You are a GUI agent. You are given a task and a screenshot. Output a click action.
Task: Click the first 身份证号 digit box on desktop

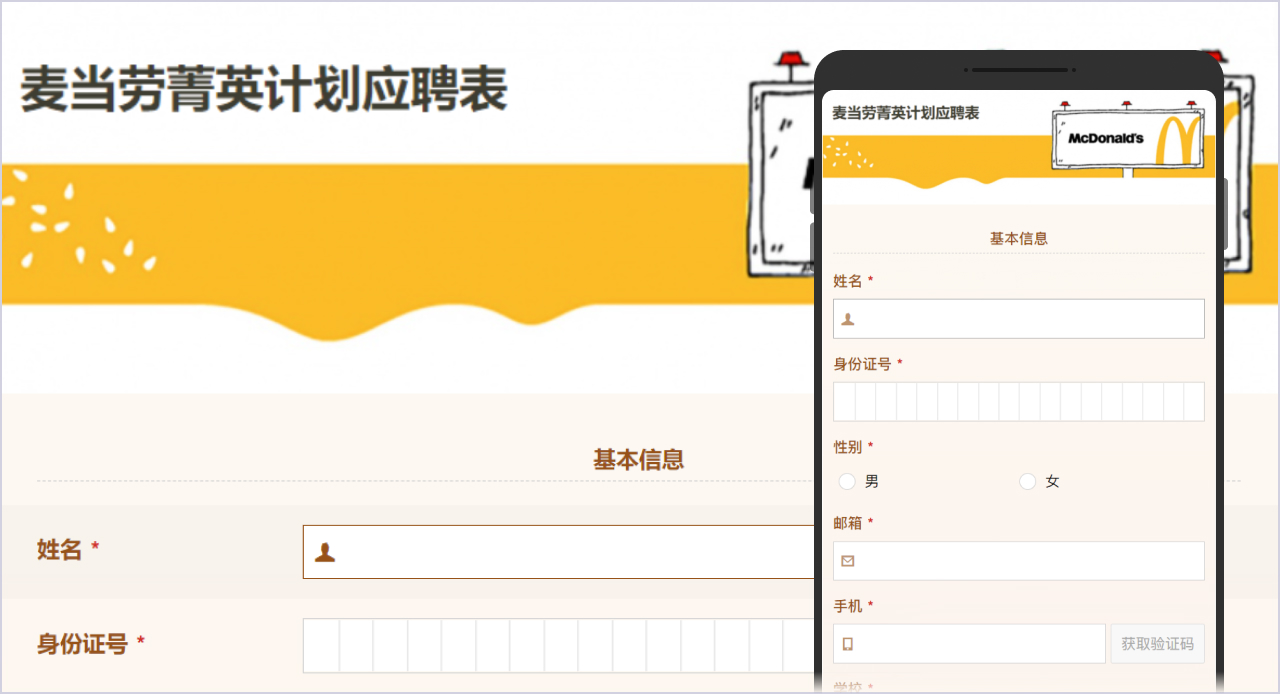point(319,645)
